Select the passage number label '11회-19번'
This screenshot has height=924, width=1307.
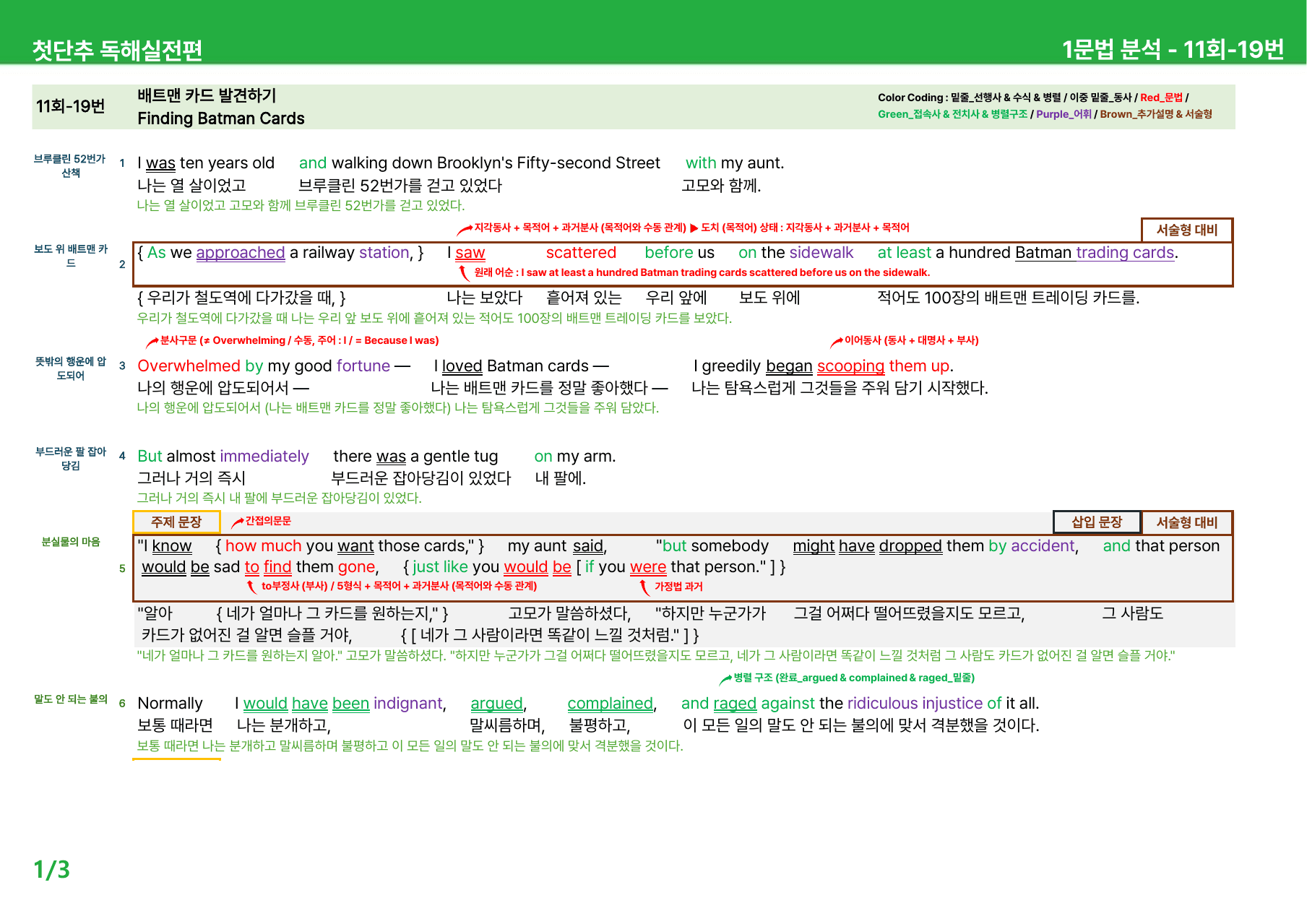pos(71,106)
